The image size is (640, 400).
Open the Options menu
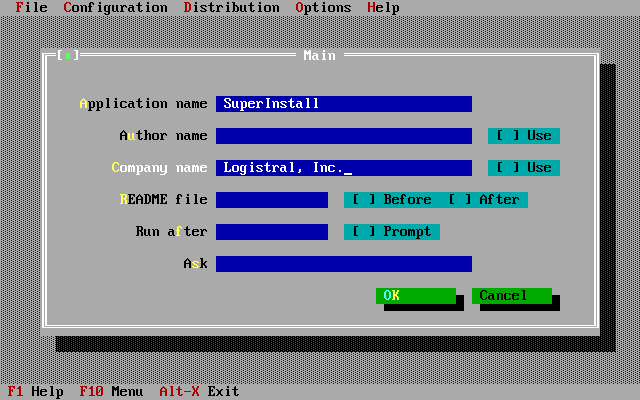click(323, 8)
